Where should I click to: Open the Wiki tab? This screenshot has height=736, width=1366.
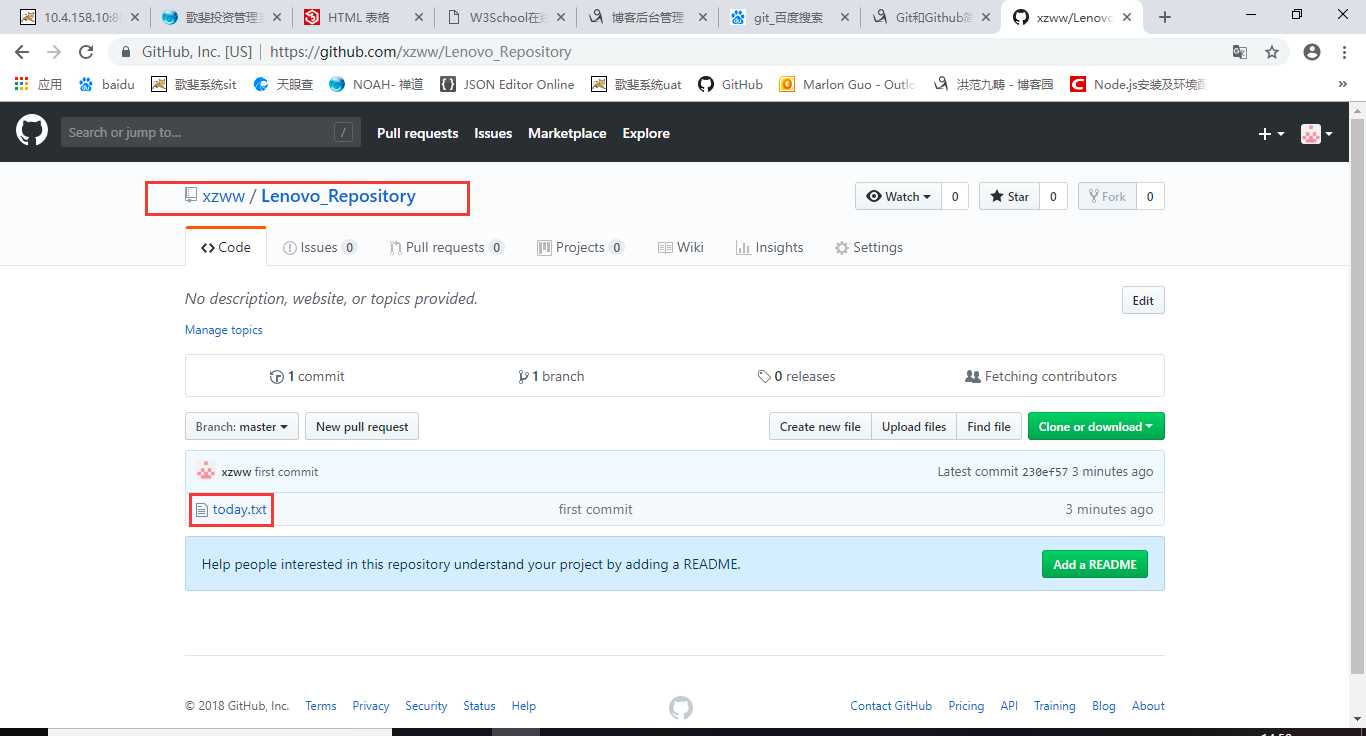coord(681,247)
